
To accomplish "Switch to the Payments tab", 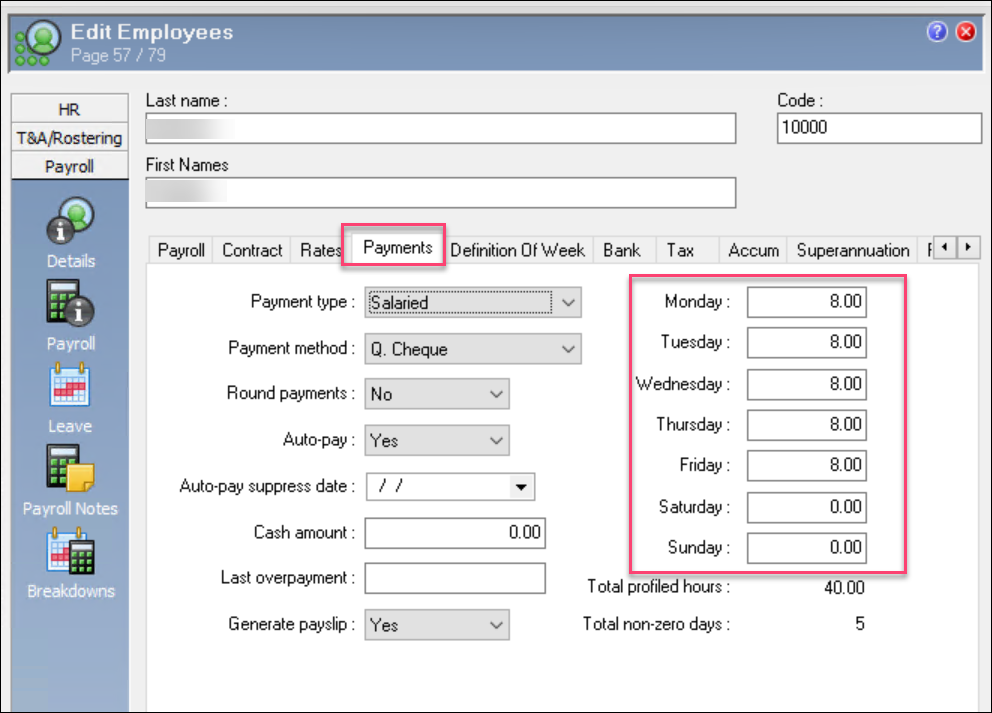I will 397,247.
